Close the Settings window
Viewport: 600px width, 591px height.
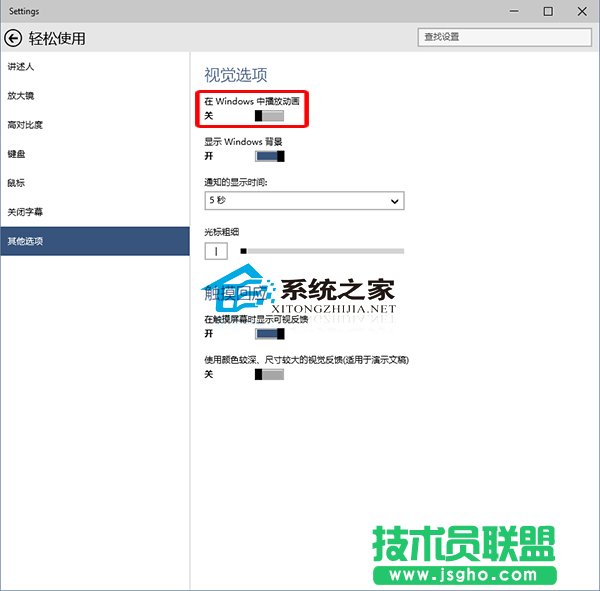pyautogui.click(x=582, y=11)
